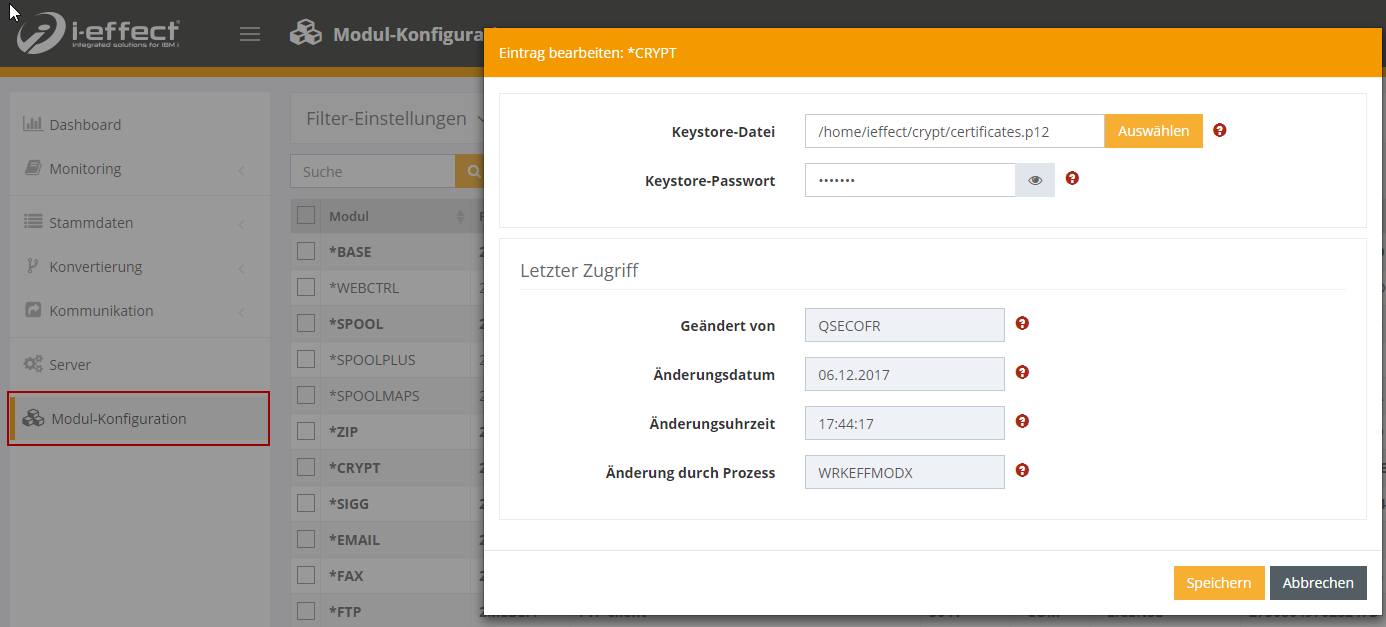Click help icon next to Geändert von
Screen dimensions: 1386x627
pos(1022,324)
